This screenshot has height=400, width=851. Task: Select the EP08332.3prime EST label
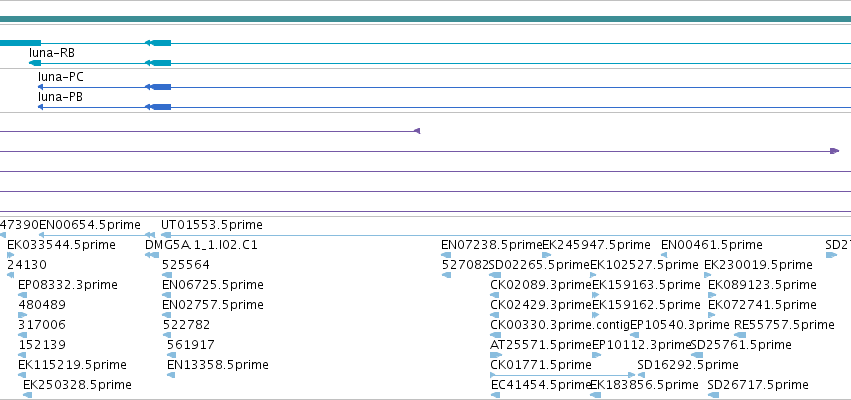click(x=68, y=285)
